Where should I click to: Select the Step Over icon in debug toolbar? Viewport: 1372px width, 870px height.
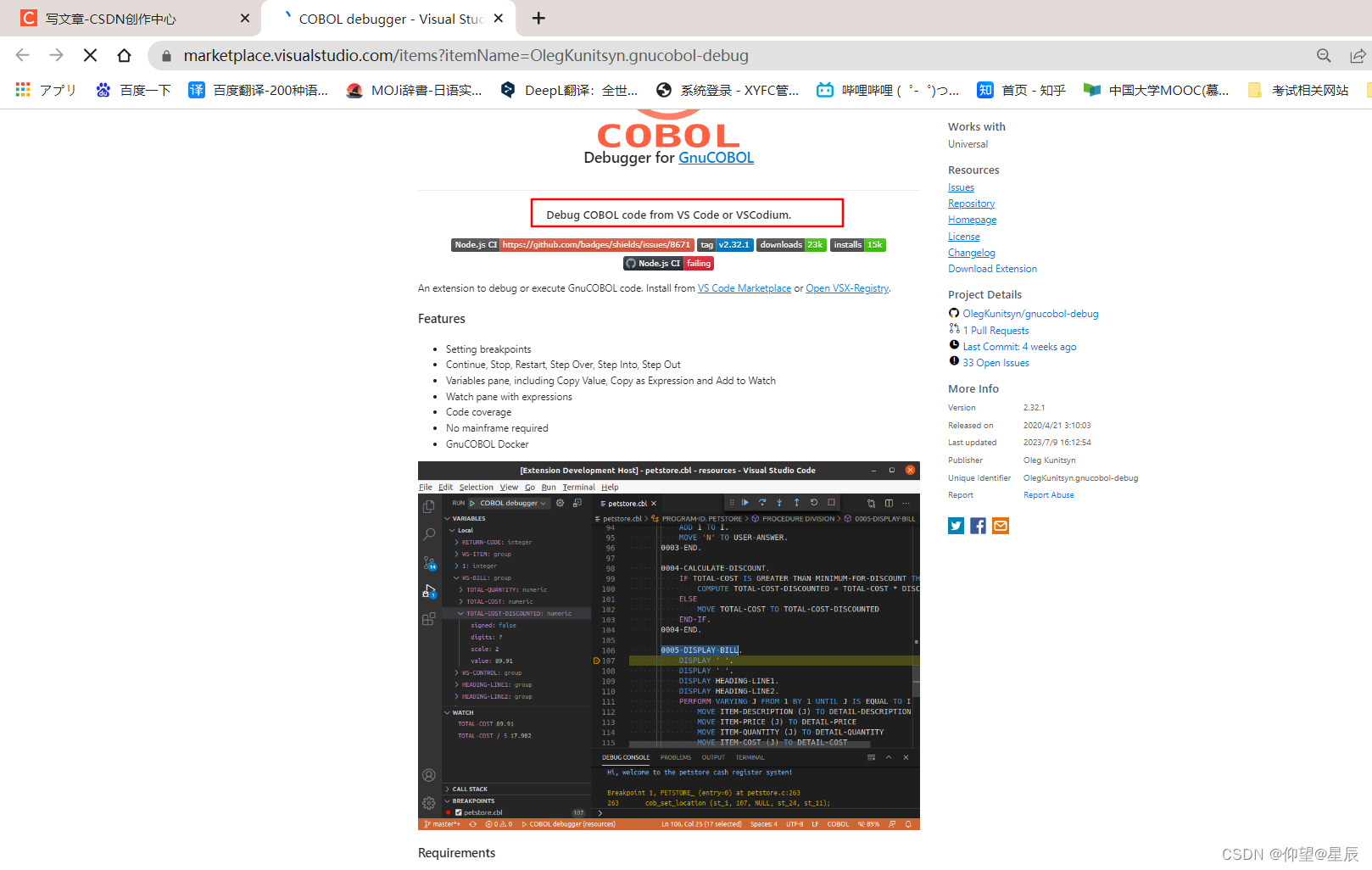762,502
